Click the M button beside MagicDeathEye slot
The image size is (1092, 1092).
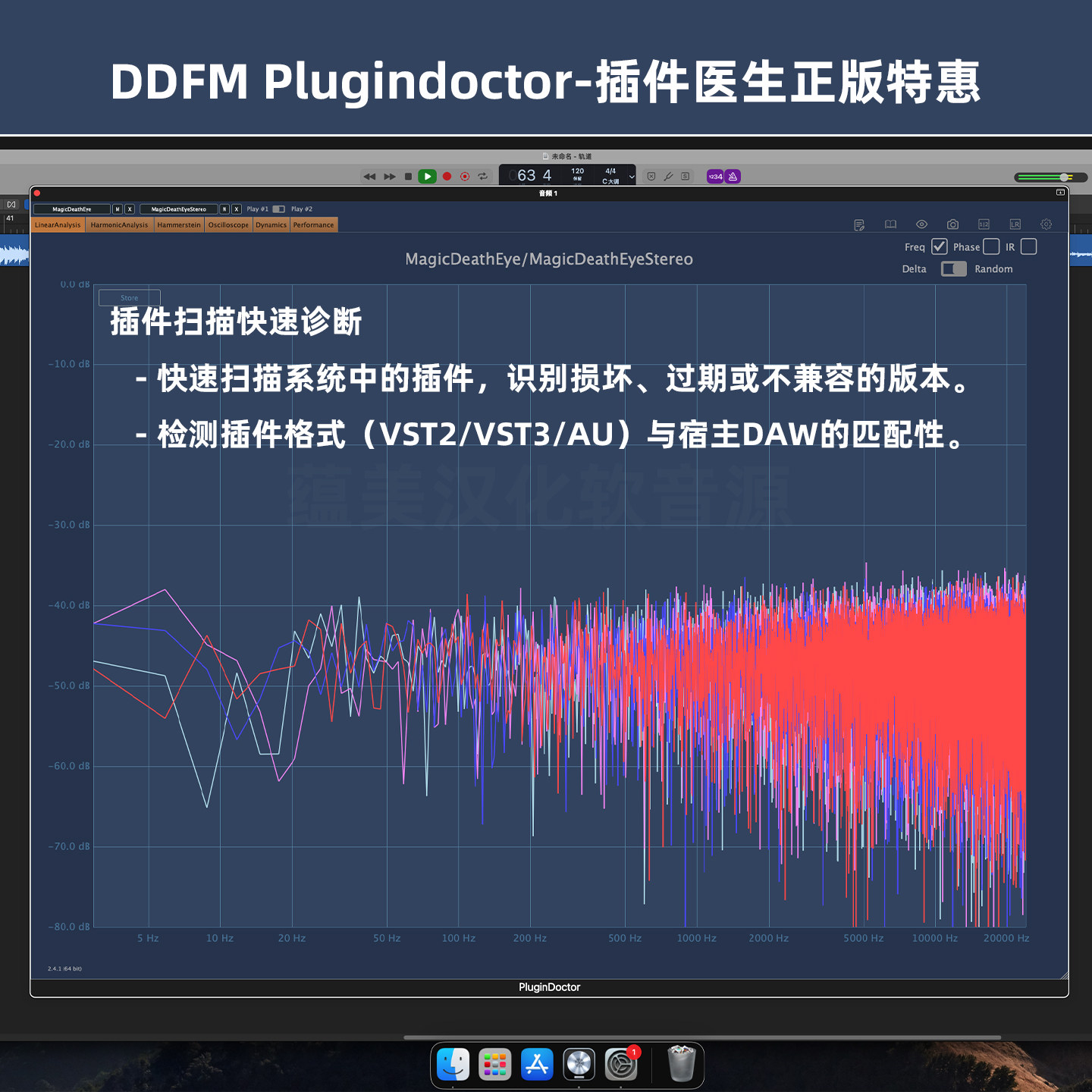(118, 209)
